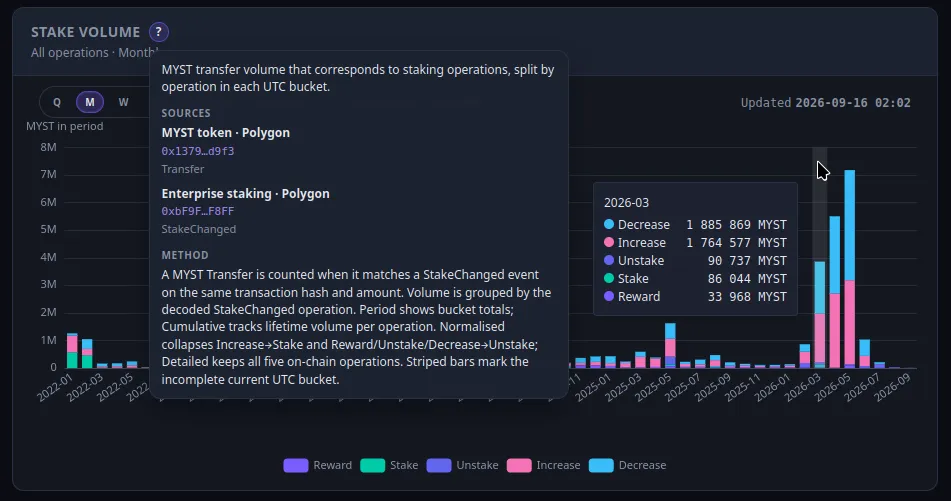Click the green Stake legend swatch
This screenshot has width=951, height=501.
click(372, 465)
